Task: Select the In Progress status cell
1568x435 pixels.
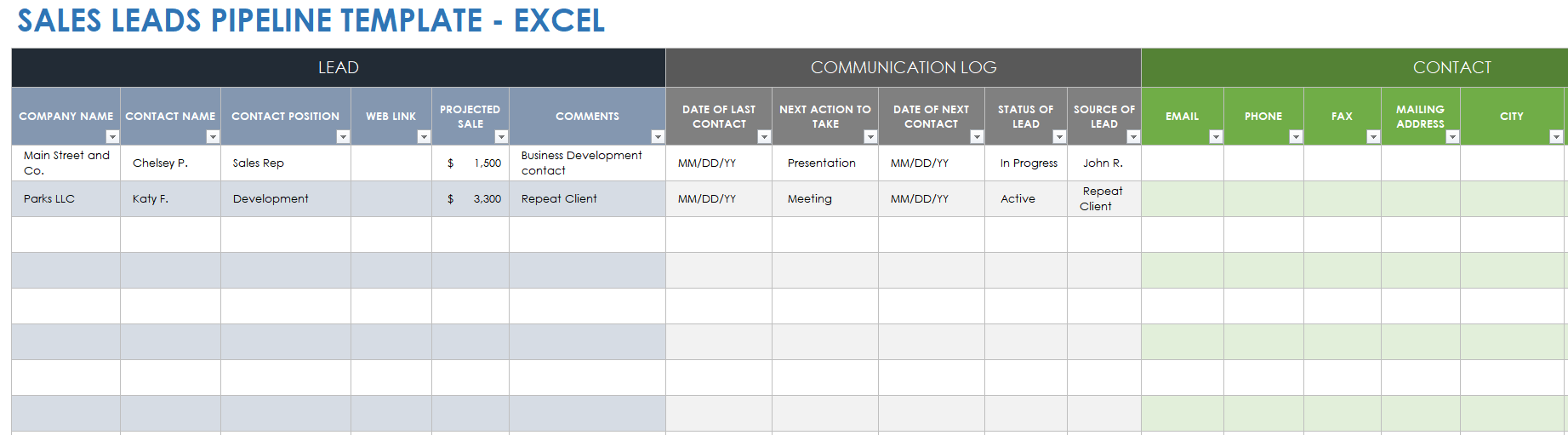Action: [x=1028, y=163]
